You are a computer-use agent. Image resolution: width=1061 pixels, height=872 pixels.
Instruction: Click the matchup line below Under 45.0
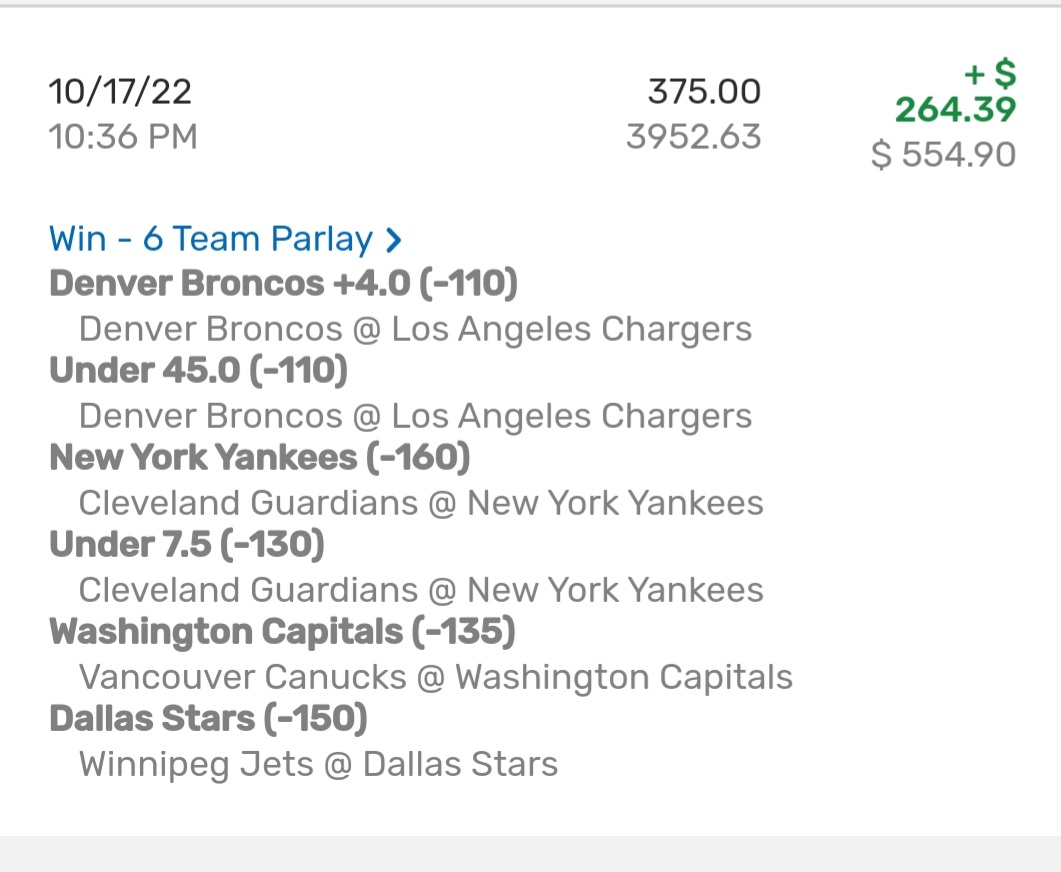tap(415, 415)
